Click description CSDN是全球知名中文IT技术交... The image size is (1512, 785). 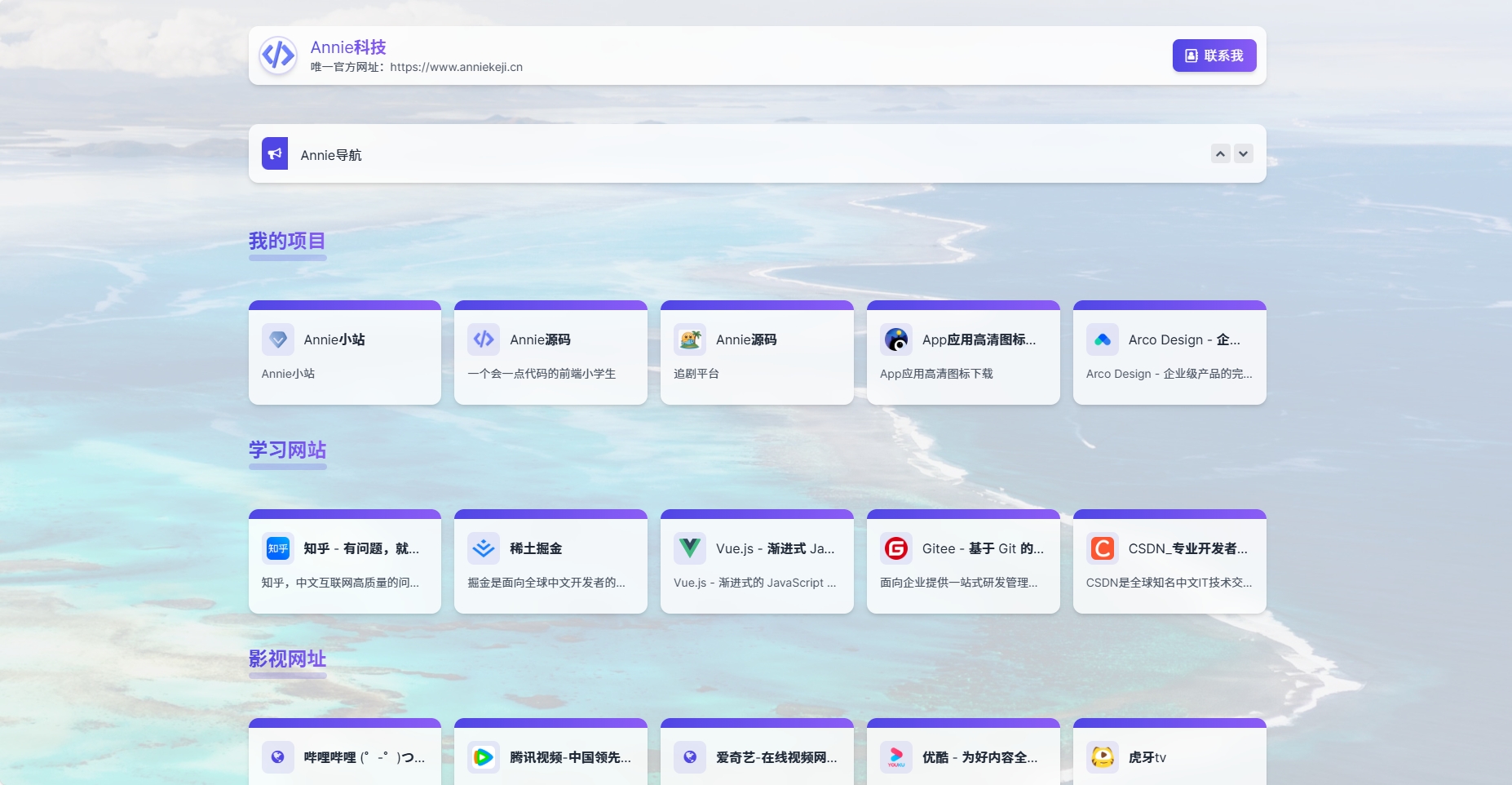pos(1169,583)
